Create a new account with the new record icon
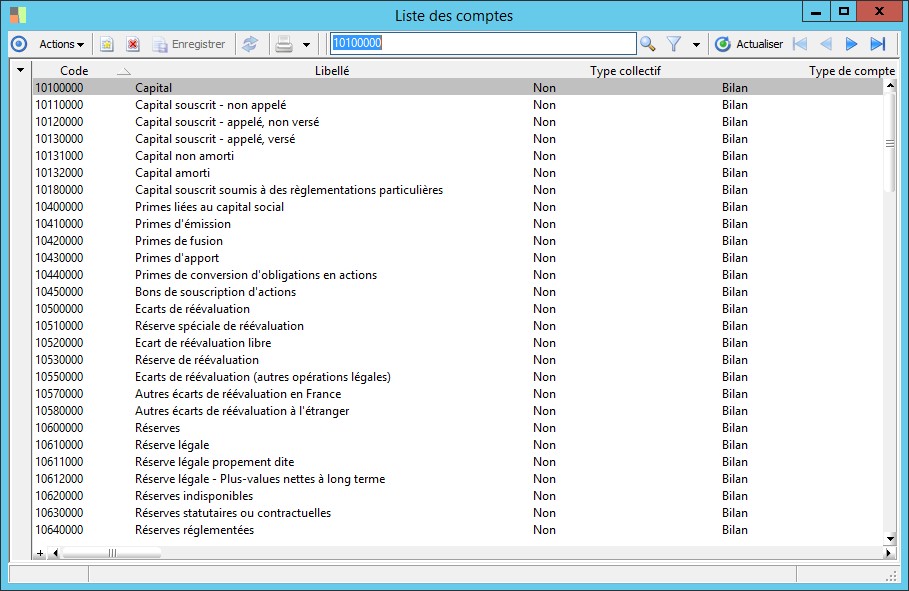The image size is (909, 591). (x=107, y=44)
